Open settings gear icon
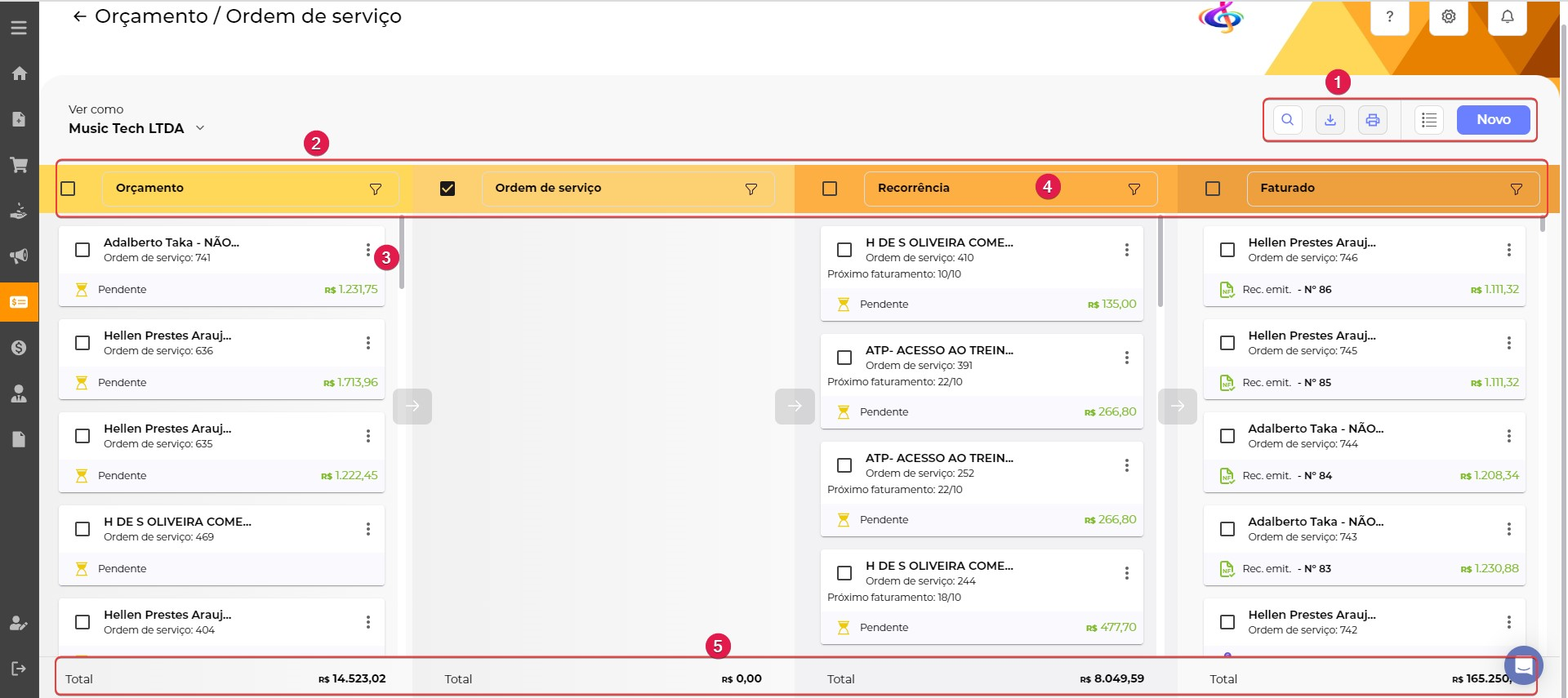 point(1448,16)
